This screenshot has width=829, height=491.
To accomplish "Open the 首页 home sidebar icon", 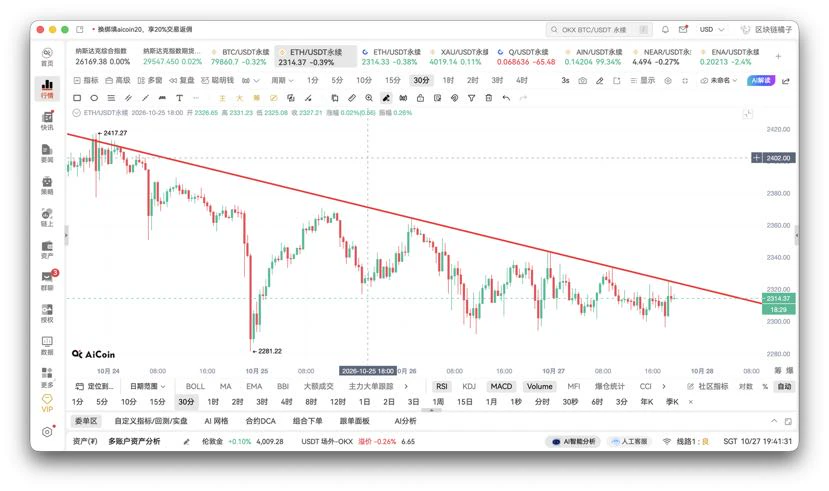I will (47, 57).
